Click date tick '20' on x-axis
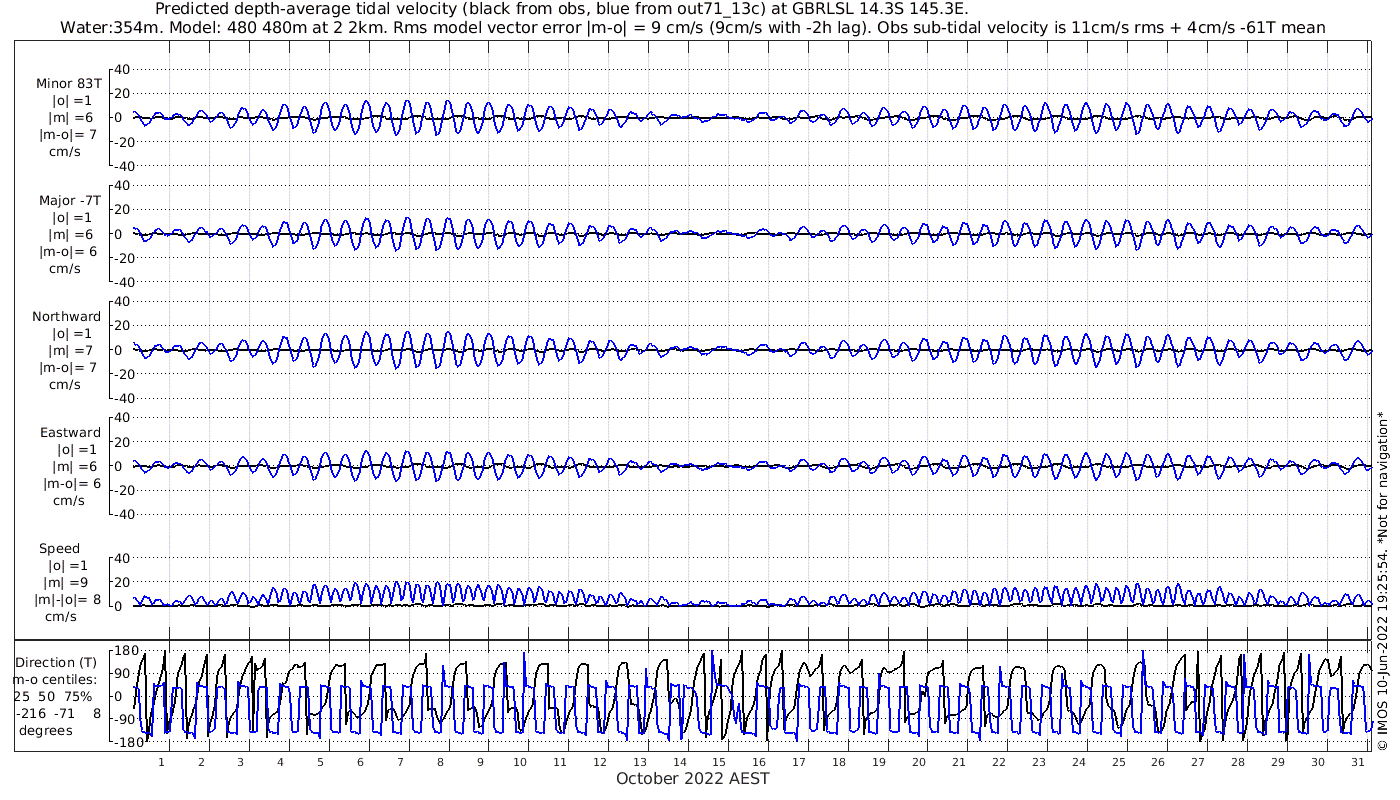The height and width of the screenshot is (800, 1400). 919,762
